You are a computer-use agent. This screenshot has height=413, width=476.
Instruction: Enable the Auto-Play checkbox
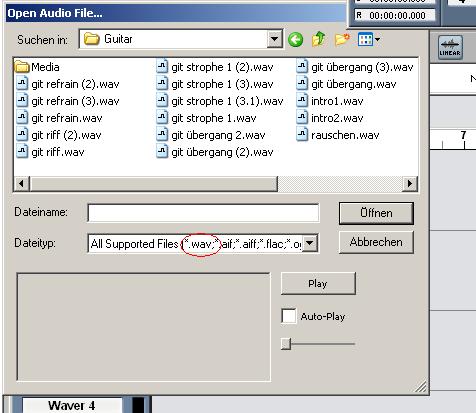coord(288,316)
